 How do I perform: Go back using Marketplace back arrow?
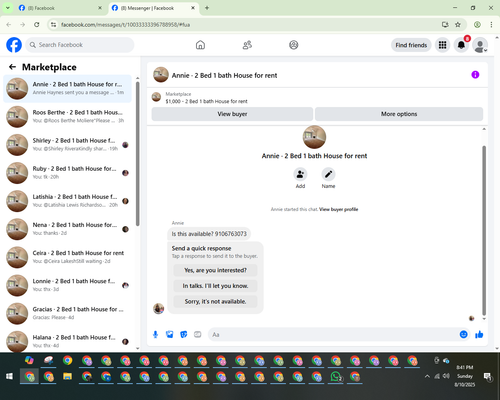coord(12,67)
